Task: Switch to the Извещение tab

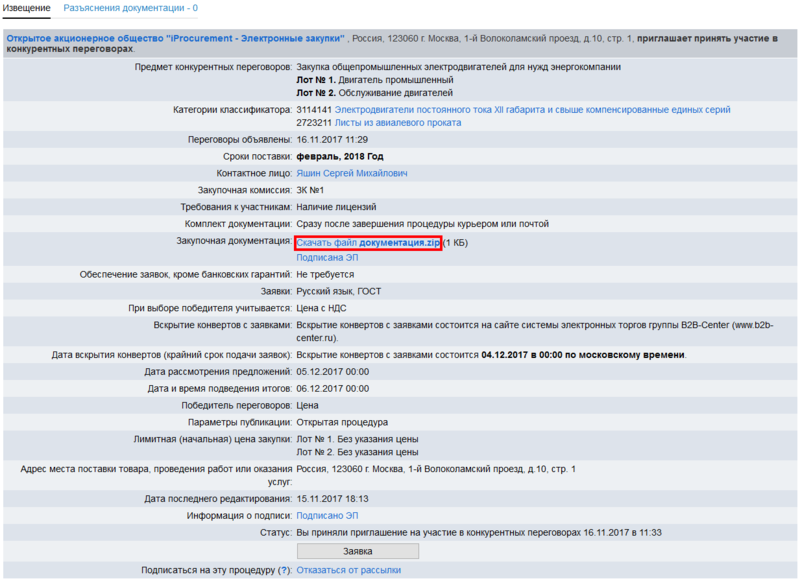Action: pyautogui.click(x=26, y=8)
